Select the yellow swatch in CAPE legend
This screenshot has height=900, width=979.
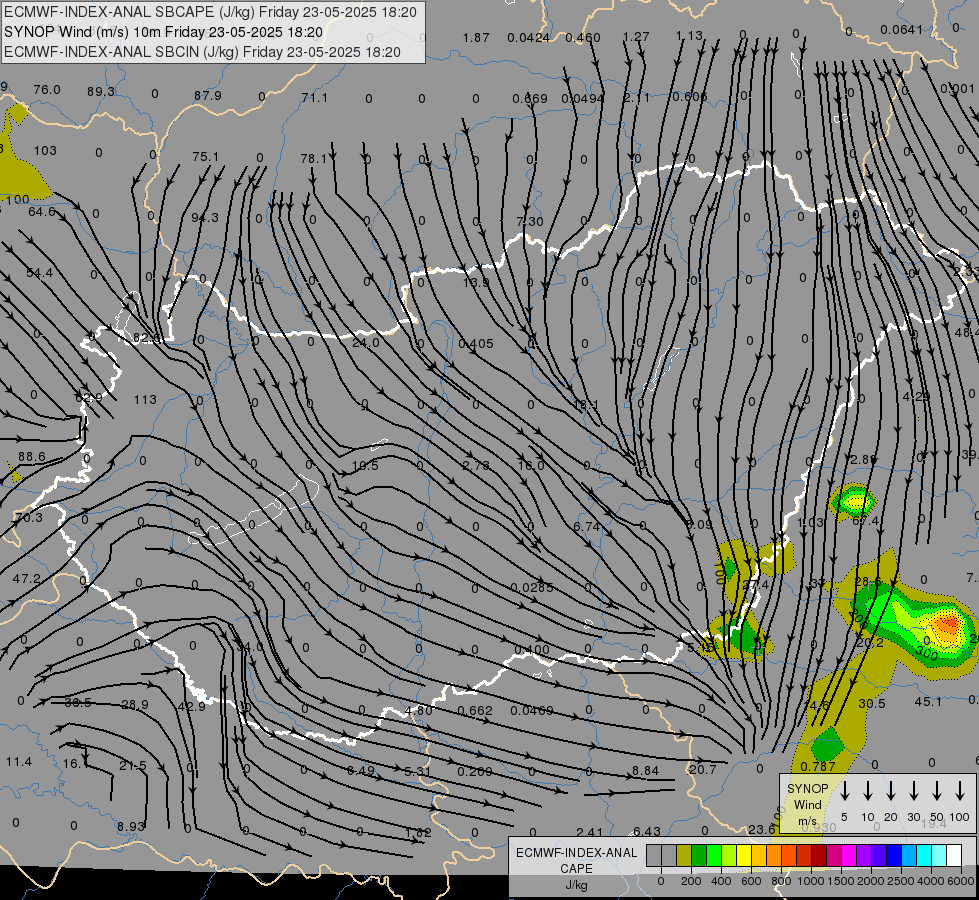pos(744,855)
